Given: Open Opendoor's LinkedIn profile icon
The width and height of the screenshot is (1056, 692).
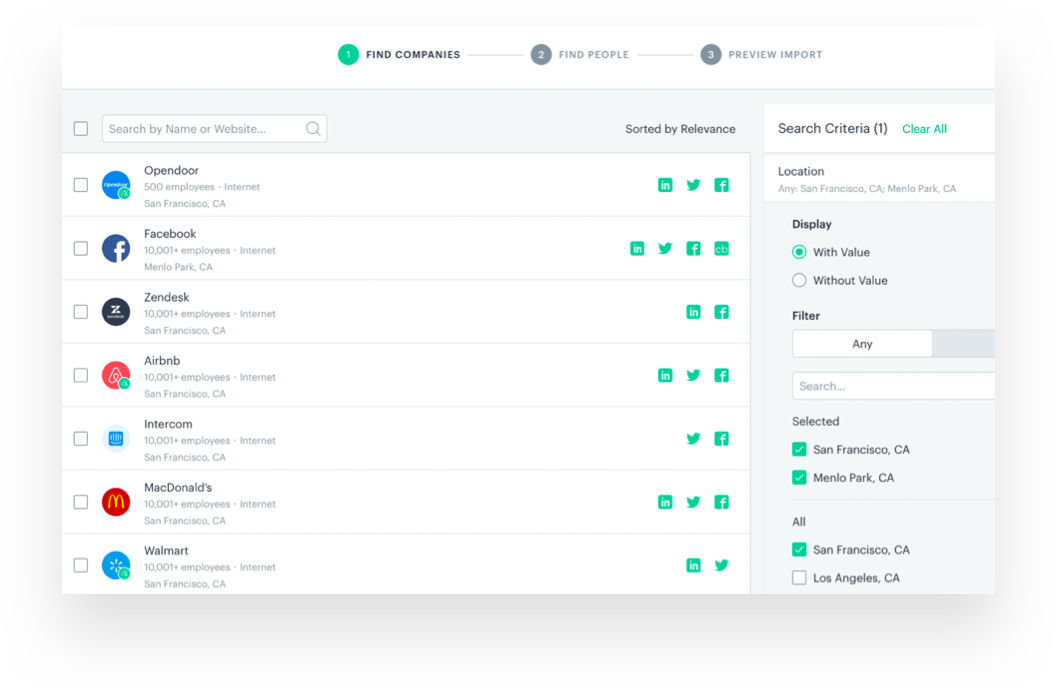Looking at the screenshot, I should [665, 185].
